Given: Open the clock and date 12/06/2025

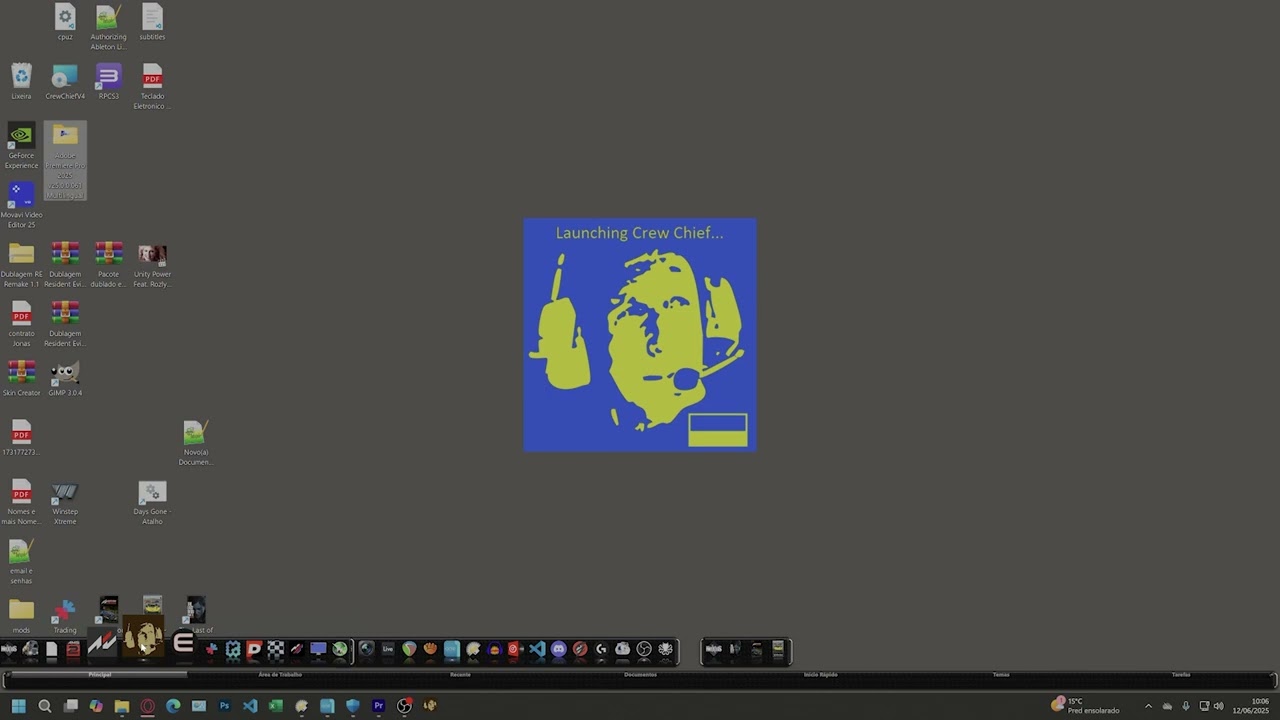Looking at the screenshot, I should [1251, 706].
